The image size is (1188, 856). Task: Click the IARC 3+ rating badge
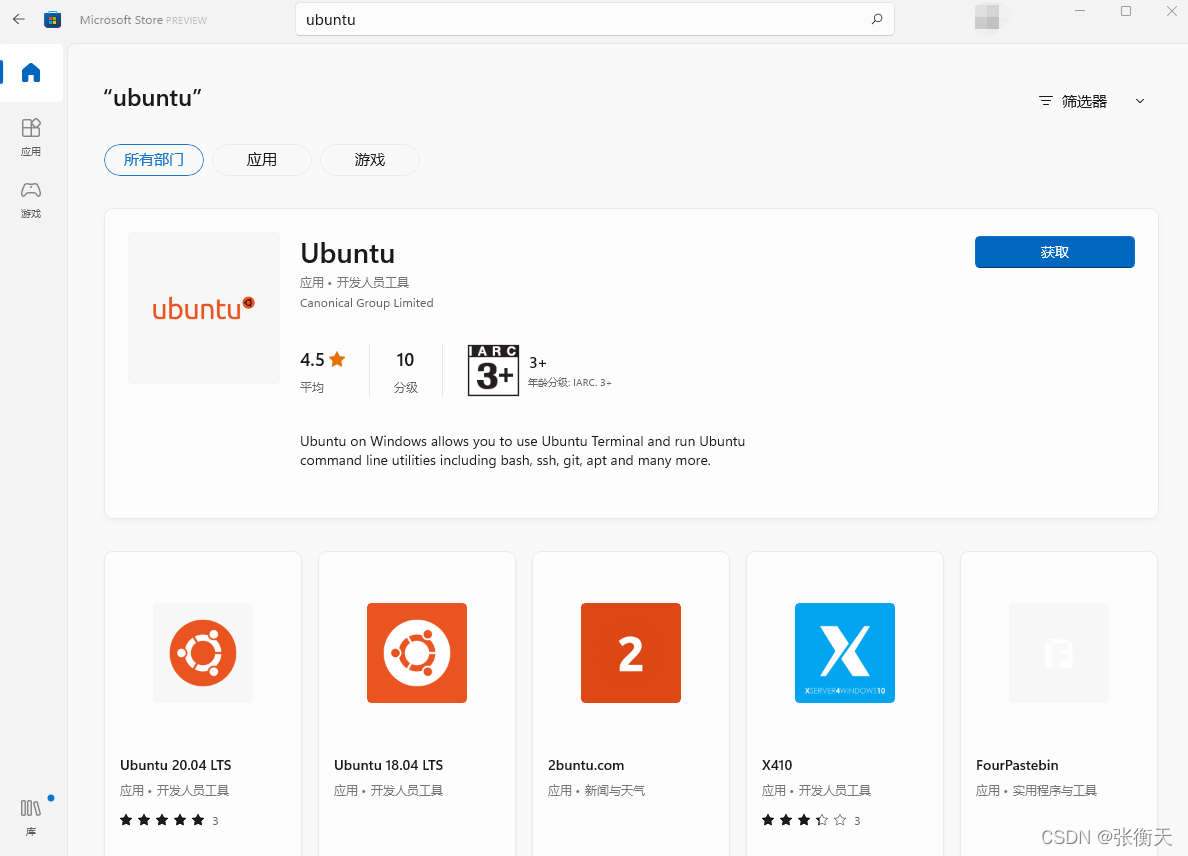coord(493,370)
